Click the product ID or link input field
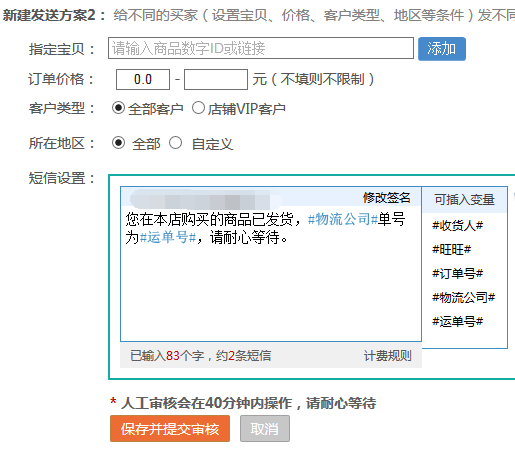This screenshot has height=458, width=515. pyautogui.click(x=261, y=48)
